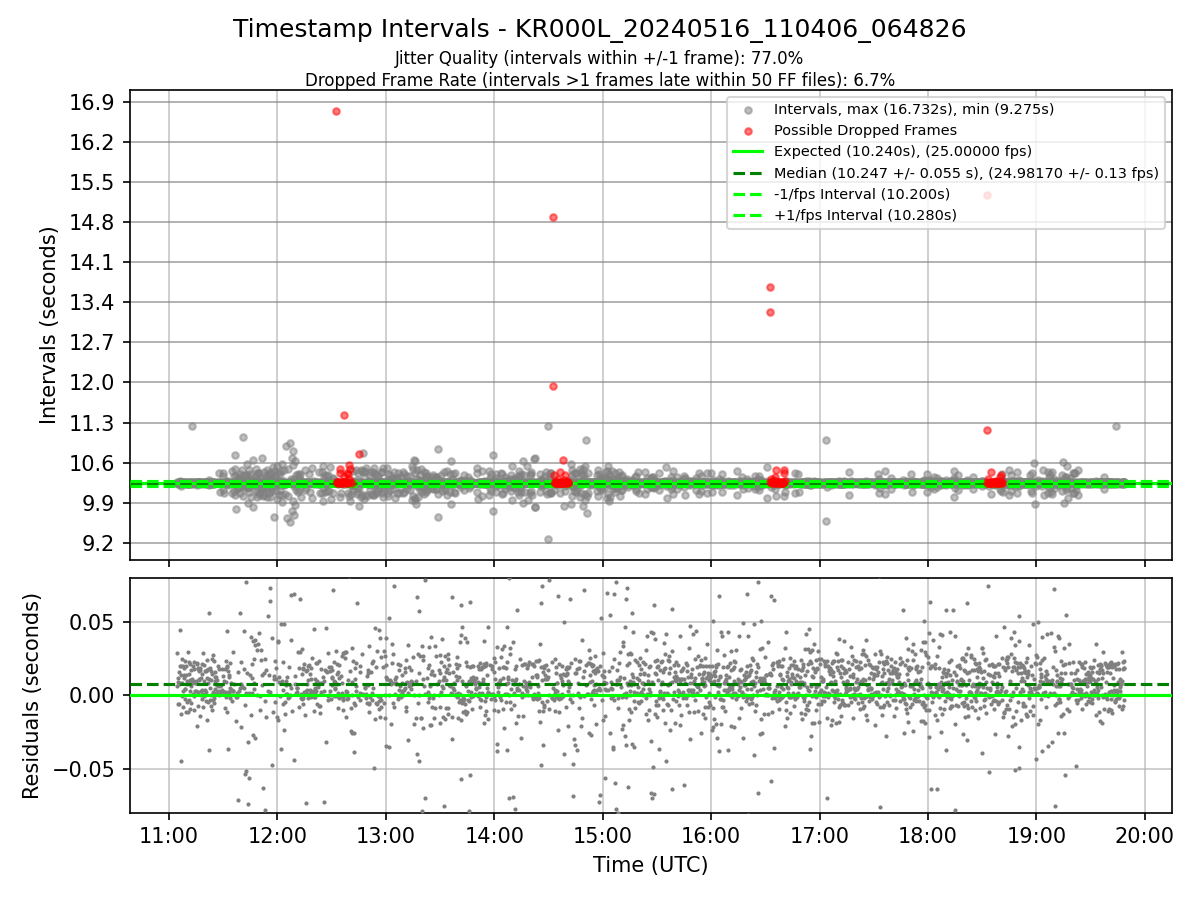Click the red point near 11.4 seconds after 12:30
The height and width of the screenshot is (900, 1200).
pos(344,415)
